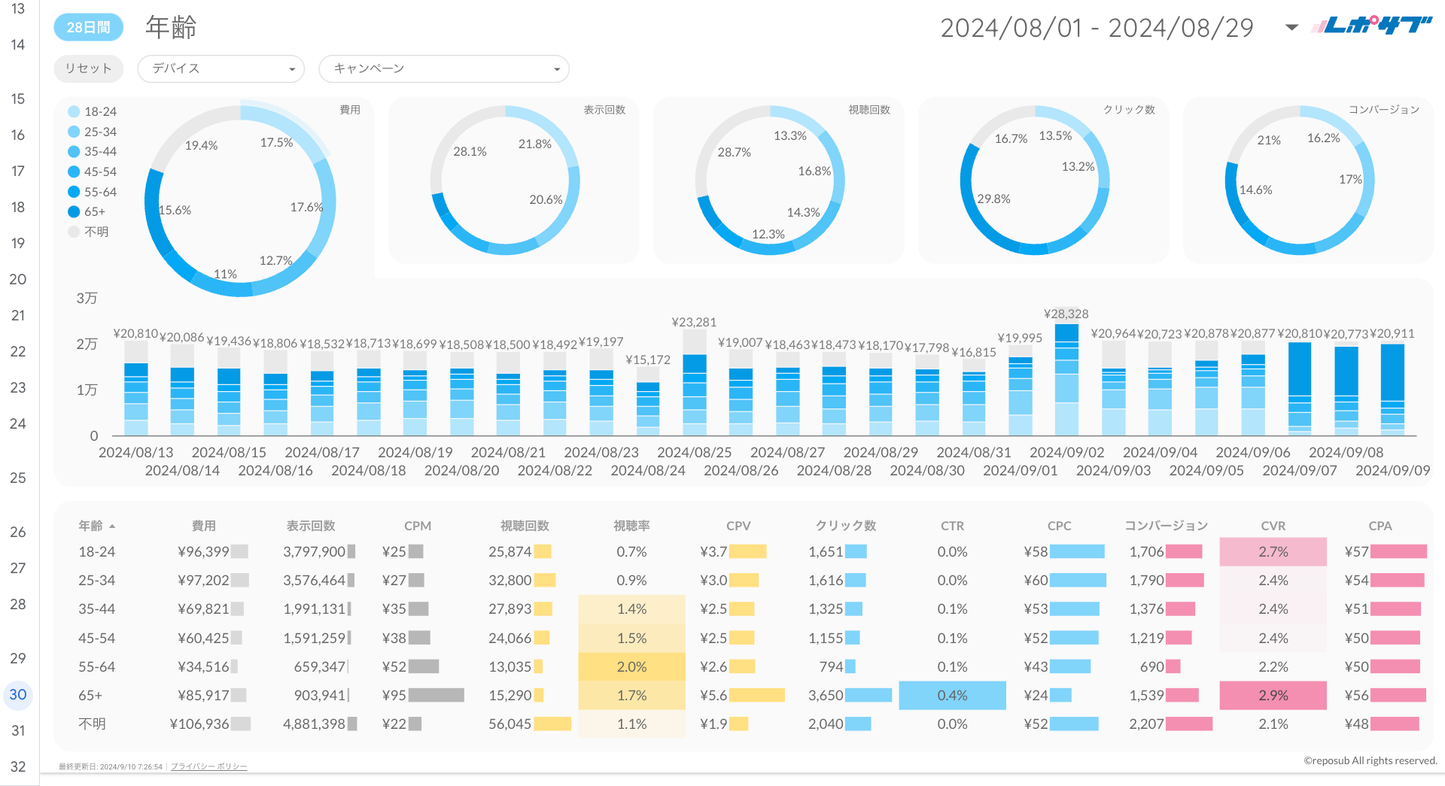Select row header 13
The height and width of the screenshot is (786, 1445).
pyautogui.click(x=18, y=9)
